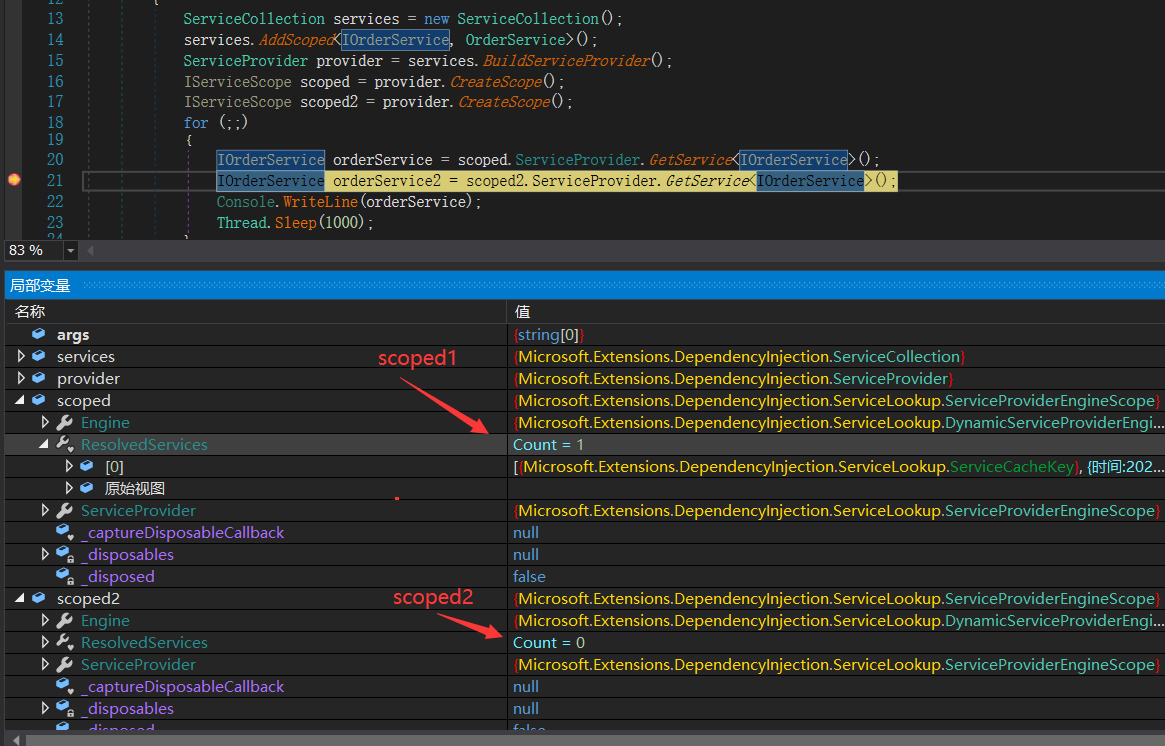Open the 83 % zoom dropdown
Image resolution: width=1165 pixels, height=746 pixels.
click(x=70, y=250)
